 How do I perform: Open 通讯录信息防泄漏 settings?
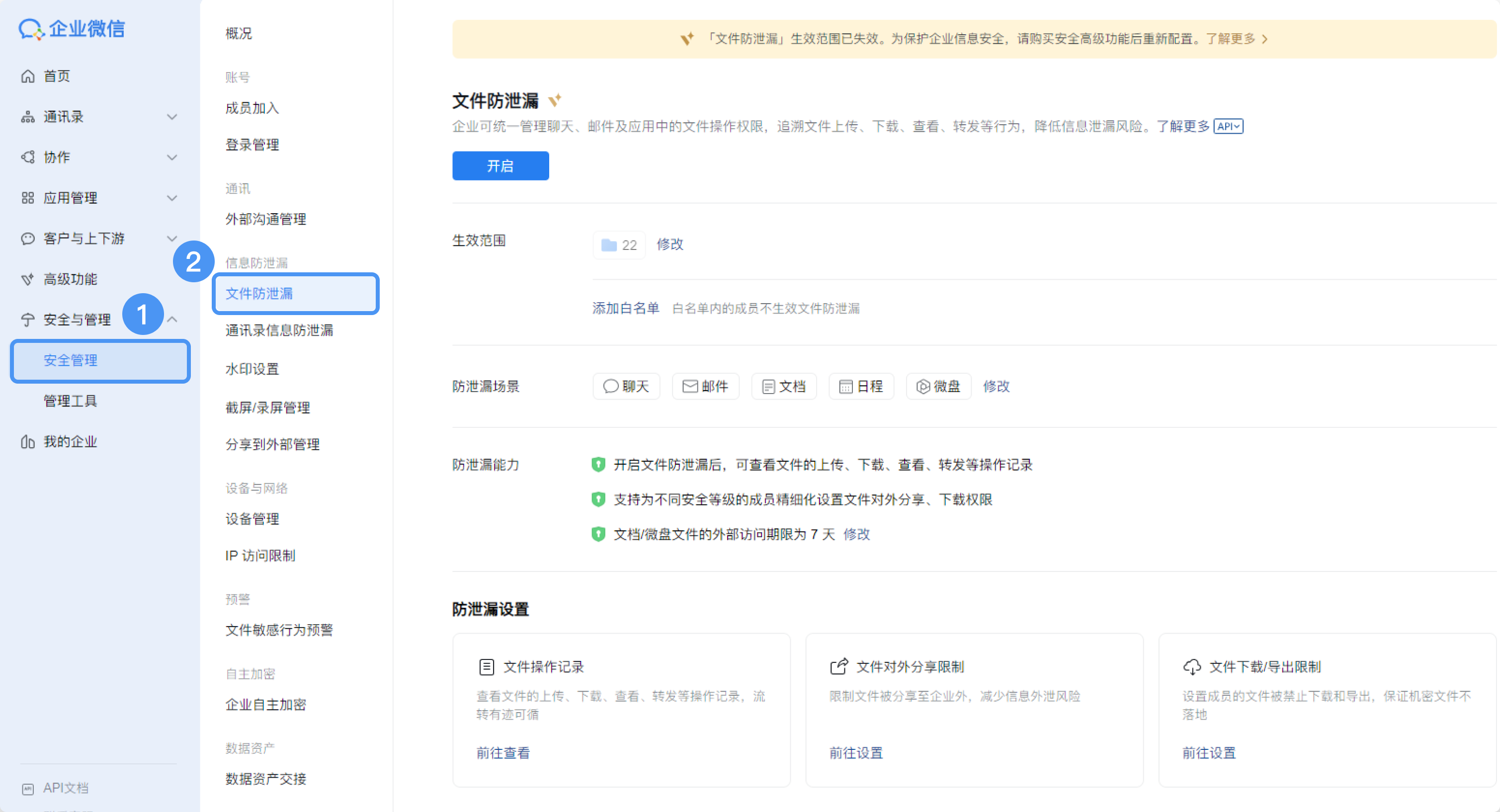[279, 330]
